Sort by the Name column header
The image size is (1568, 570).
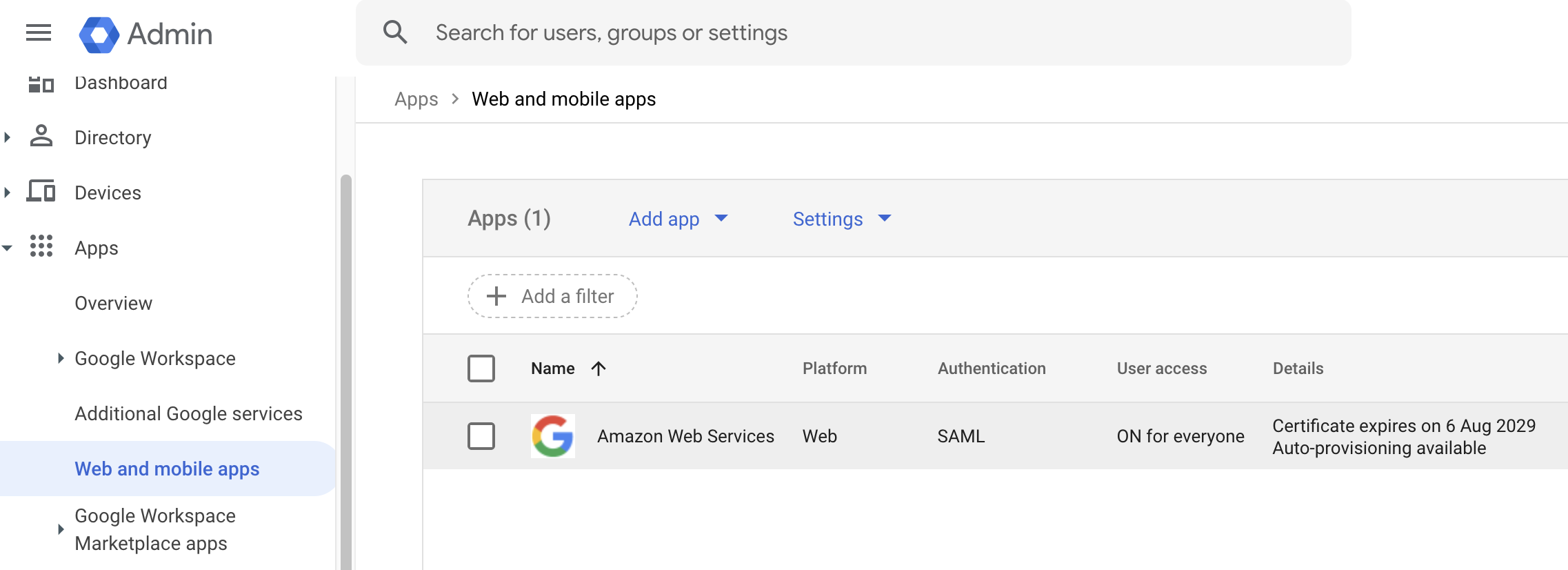[553, 368]
